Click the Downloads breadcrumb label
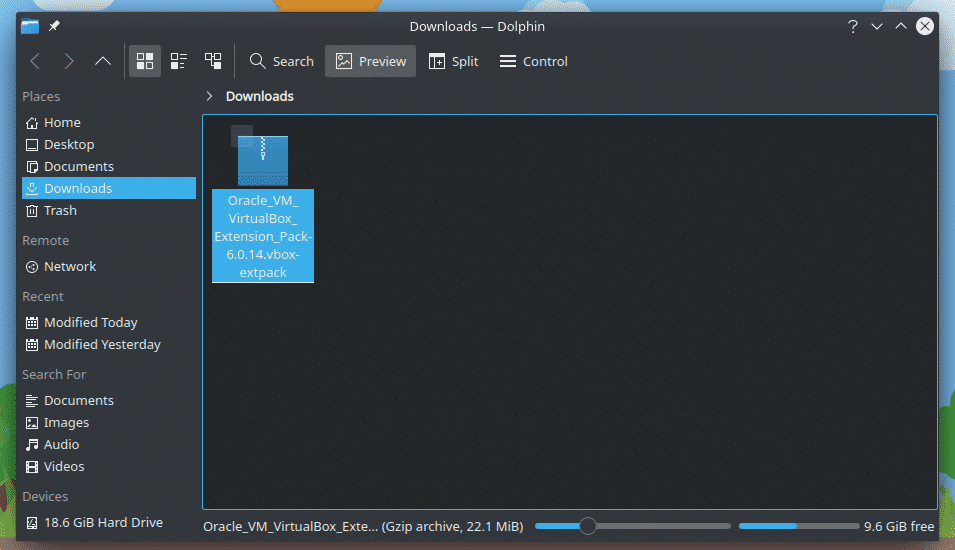The height and width of the screenshot is (550, 955). pos(259,96)
